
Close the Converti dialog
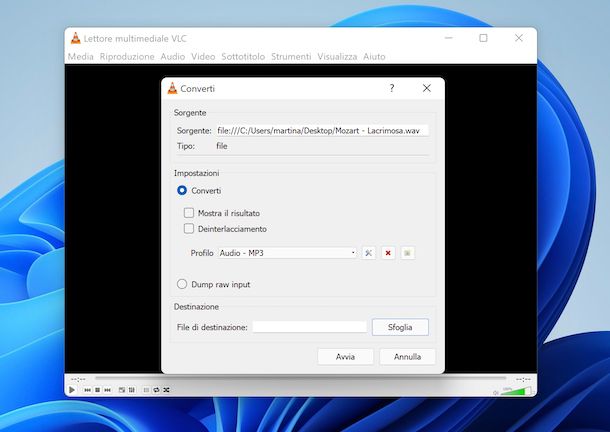pyautogui.click(x=427, y=88)
